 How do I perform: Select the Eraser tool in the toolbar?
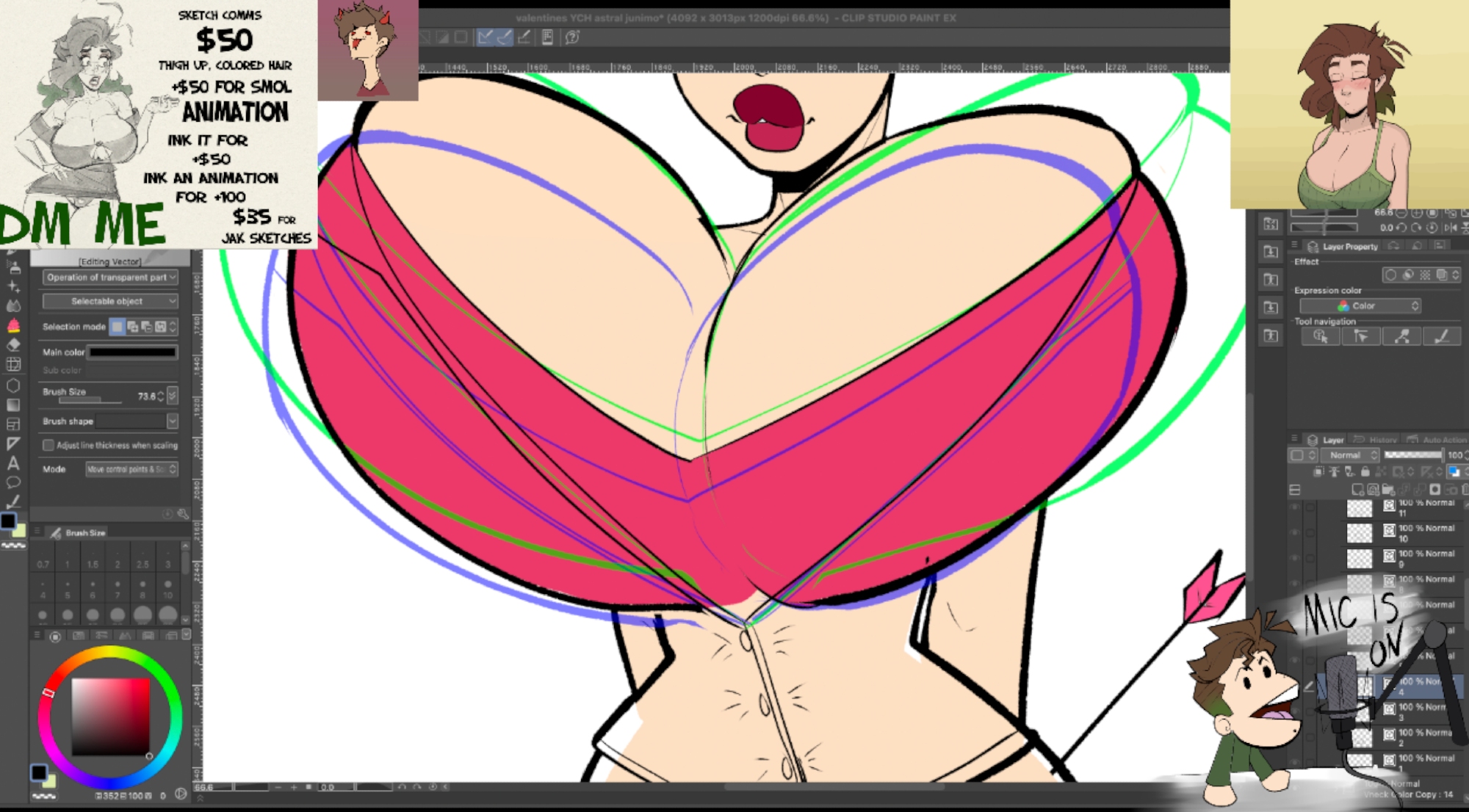pyautogui.click(x=13, y=345)
